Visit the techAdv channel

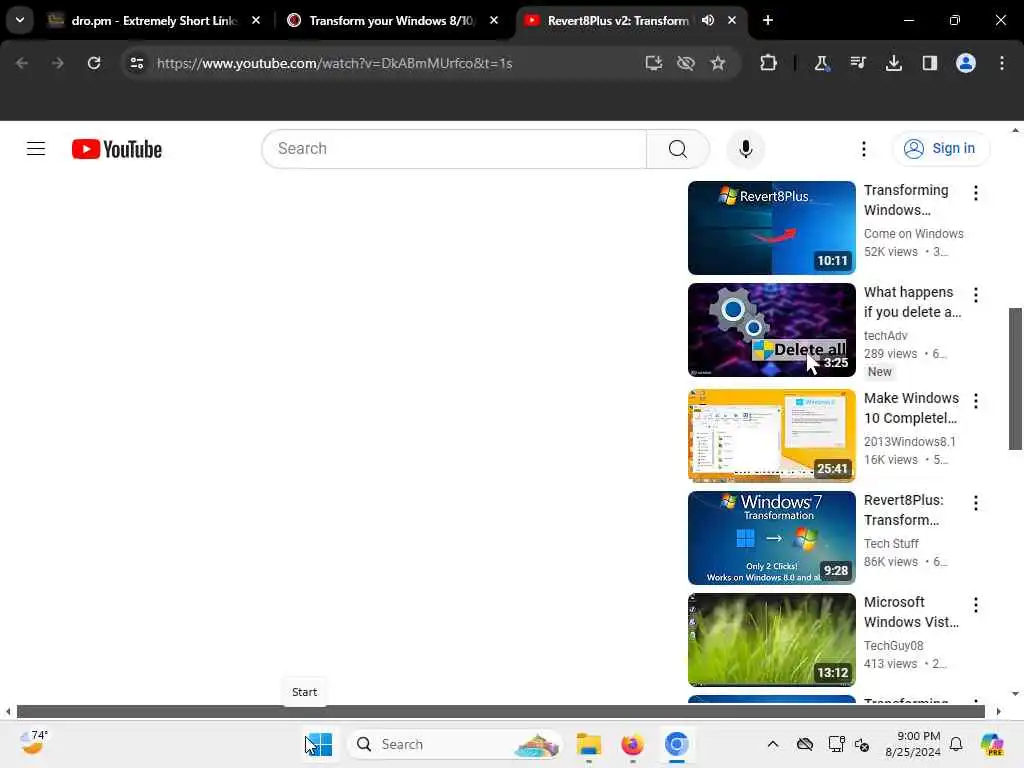click(x=885, y=336)
